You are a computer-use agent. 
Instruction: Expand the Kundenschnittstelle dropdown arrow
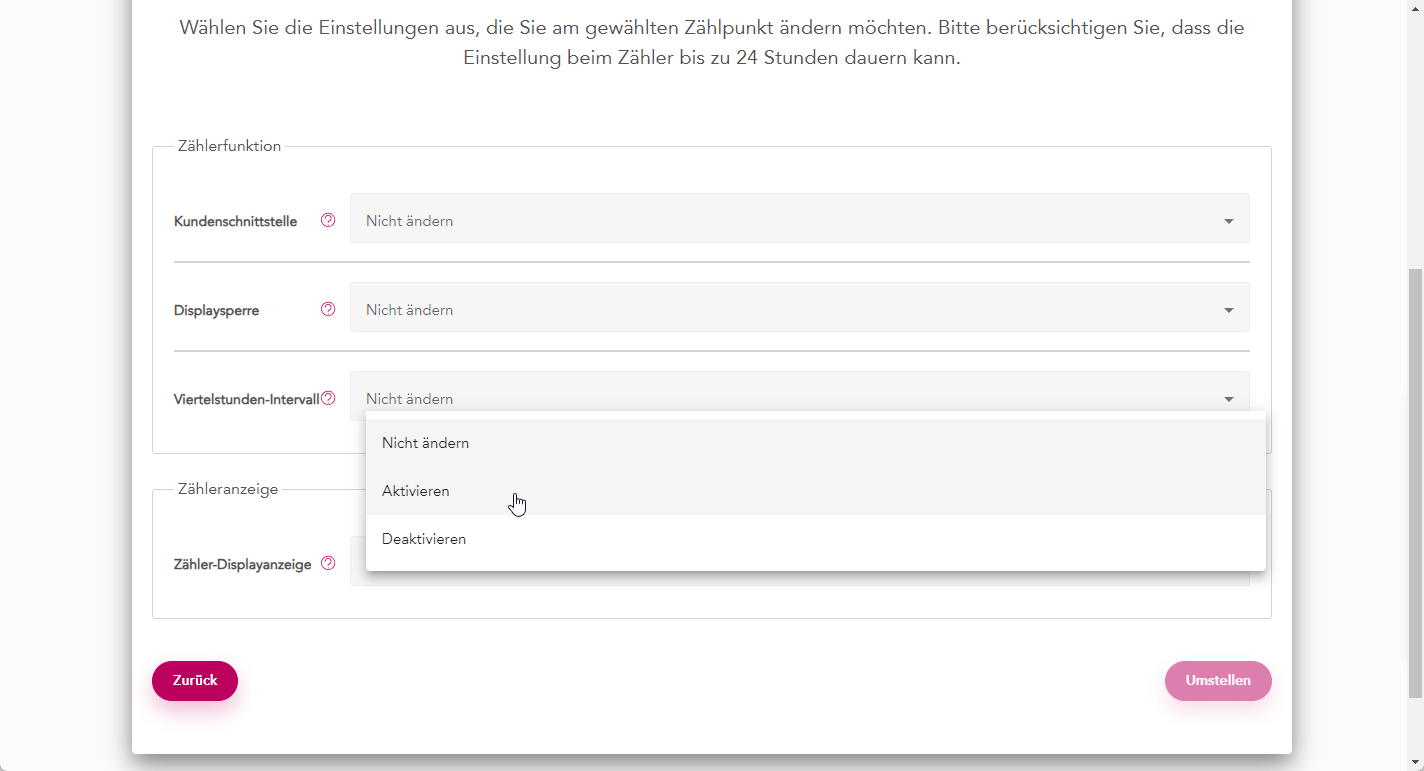[1228, 221]
